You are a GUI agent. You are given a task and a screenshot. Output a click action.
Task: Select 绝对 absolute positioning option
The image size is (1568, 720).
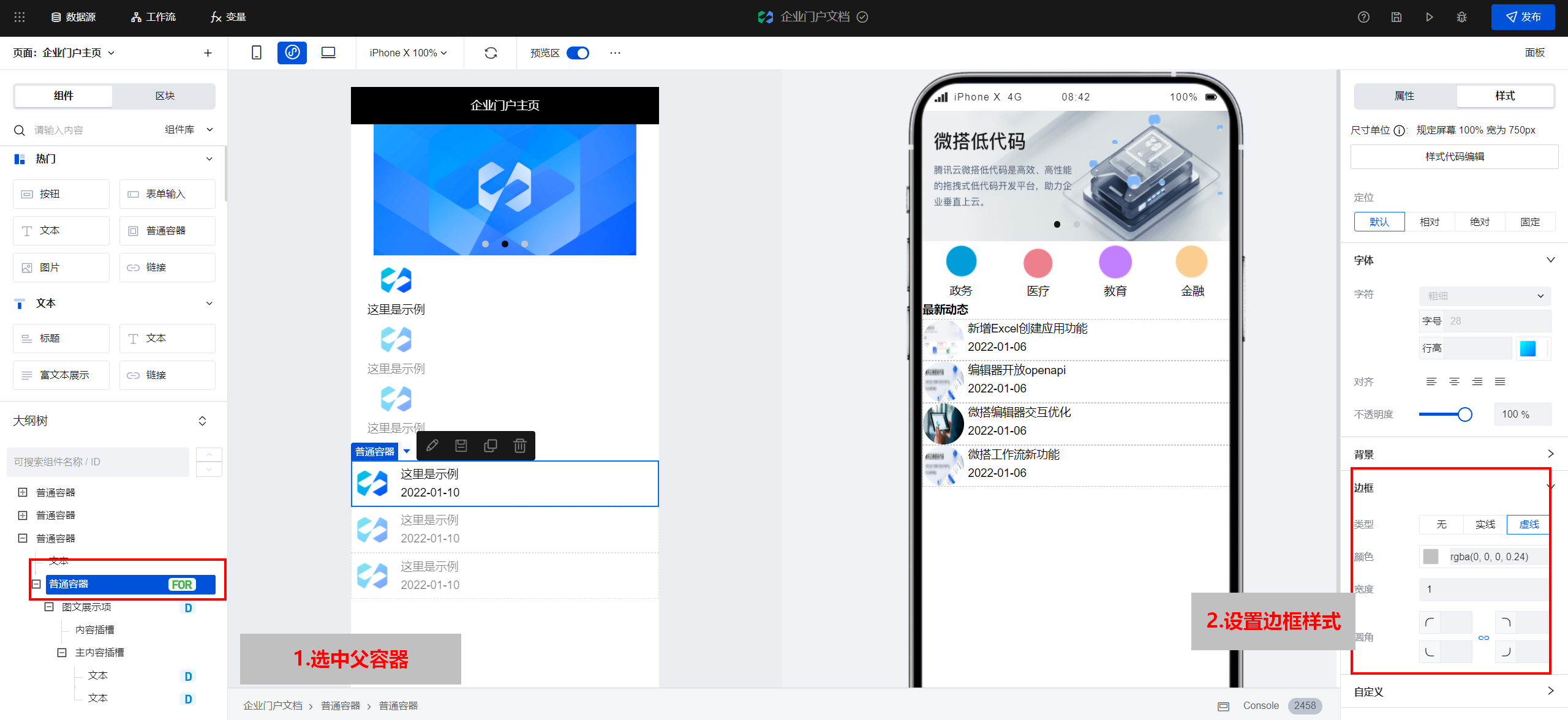[1480, 222]
